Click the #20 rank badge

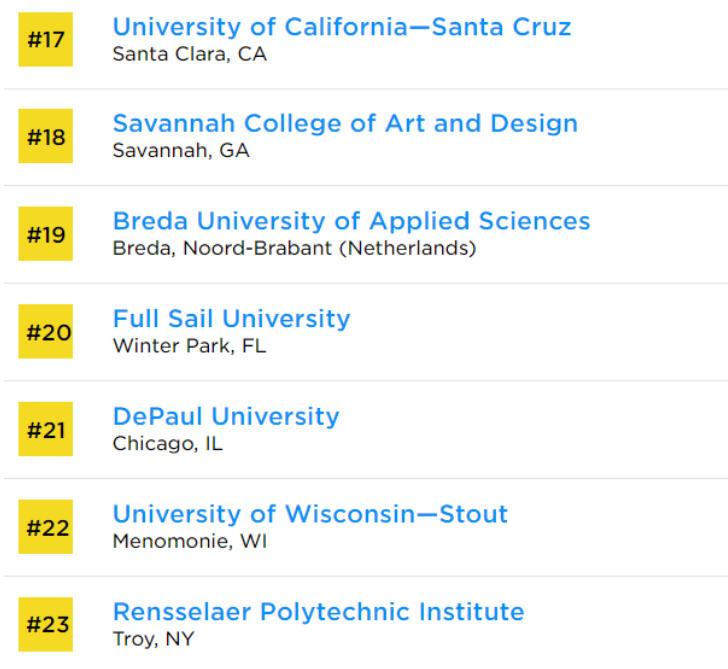46,331
